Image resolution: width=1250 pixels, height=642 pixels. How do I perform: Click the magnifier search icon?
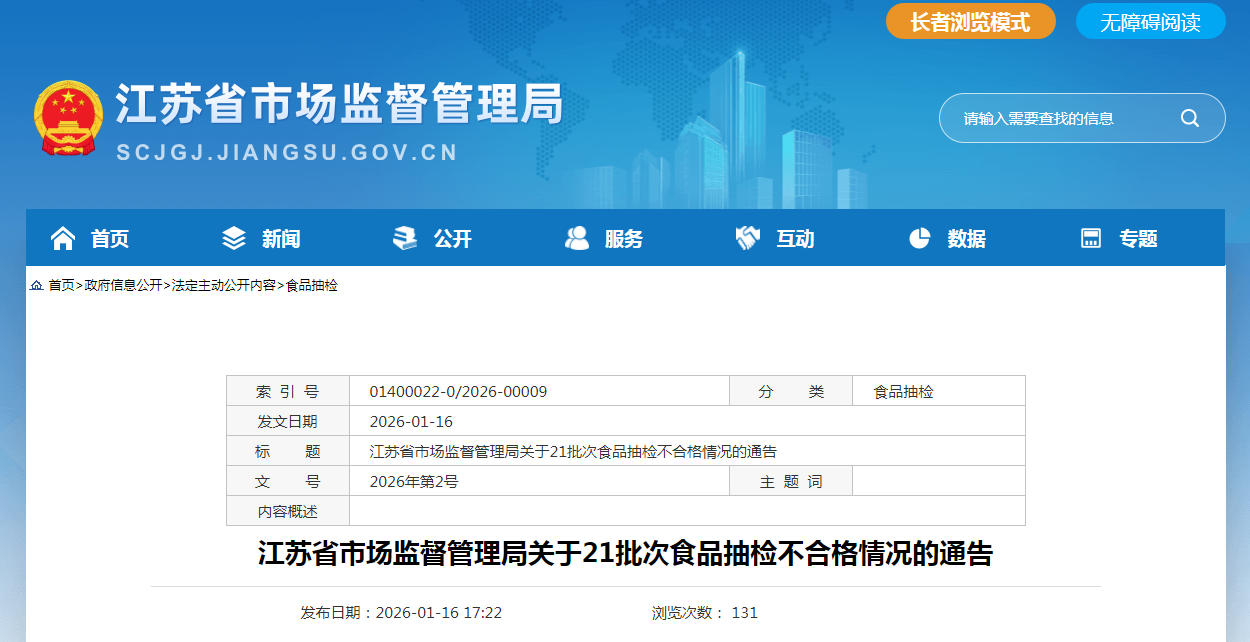click(1189, 118)
